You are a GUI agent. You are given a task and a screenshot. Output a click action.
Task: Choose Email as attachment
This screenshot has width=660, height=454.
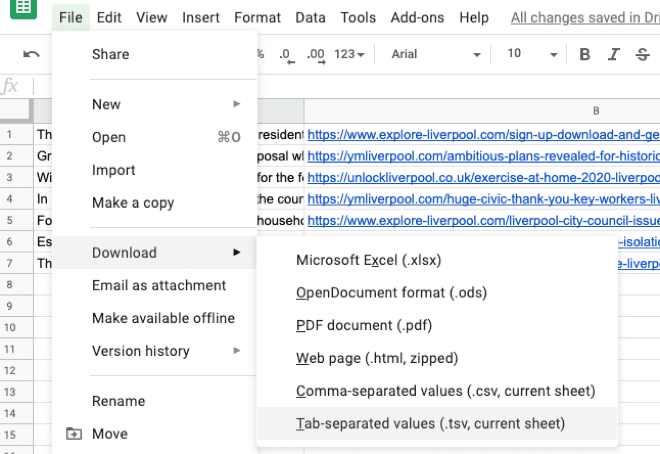pyautogui.click(x=154, y=285)
